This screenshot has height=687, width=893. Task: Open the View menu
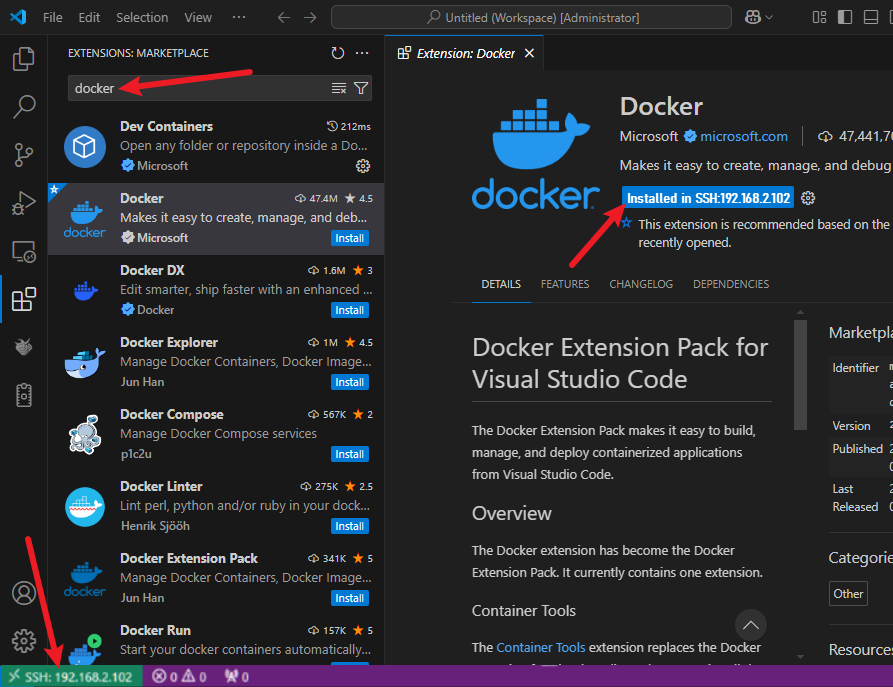(x=198, y=18)
